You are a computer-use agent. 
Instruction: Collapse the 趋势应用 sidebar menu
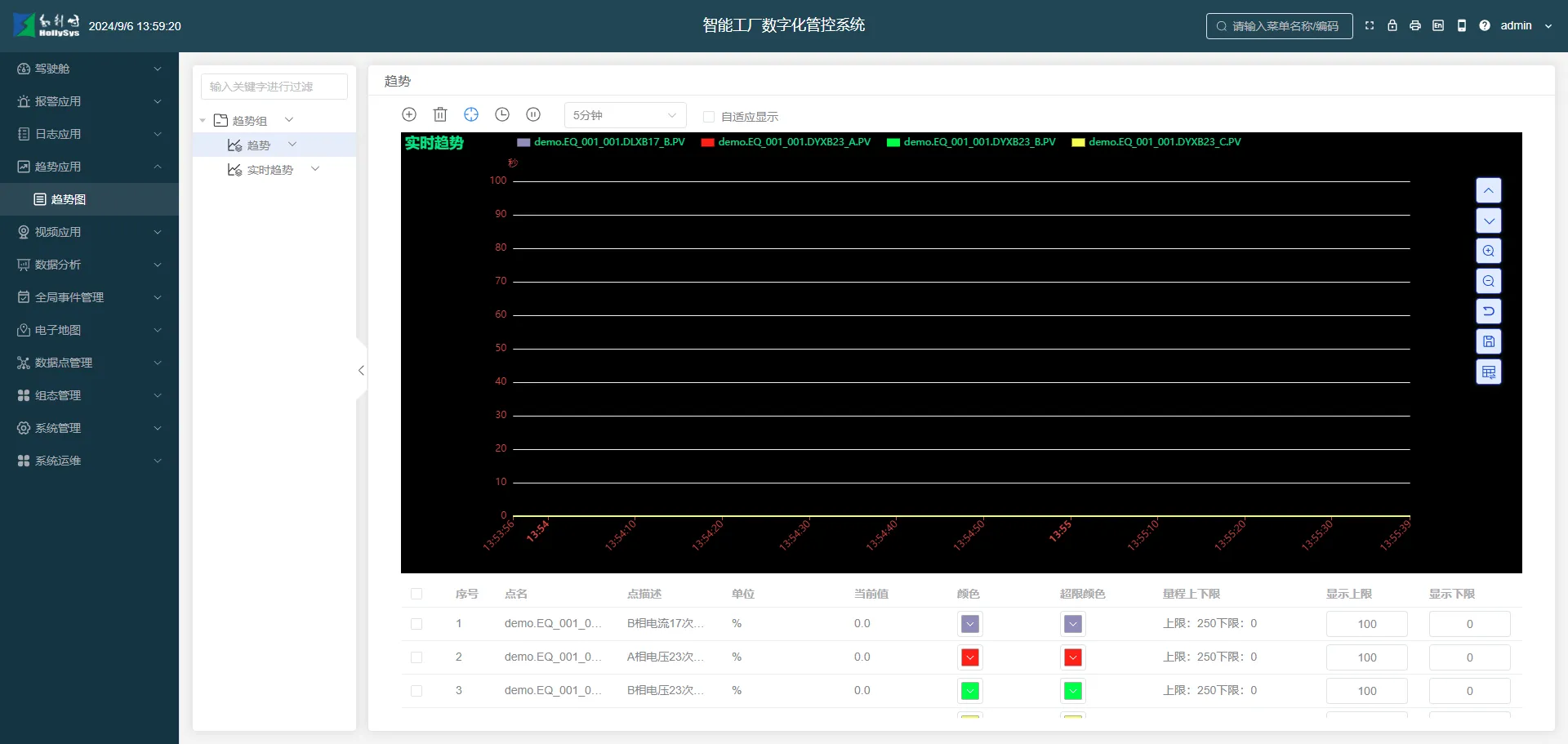89,167
